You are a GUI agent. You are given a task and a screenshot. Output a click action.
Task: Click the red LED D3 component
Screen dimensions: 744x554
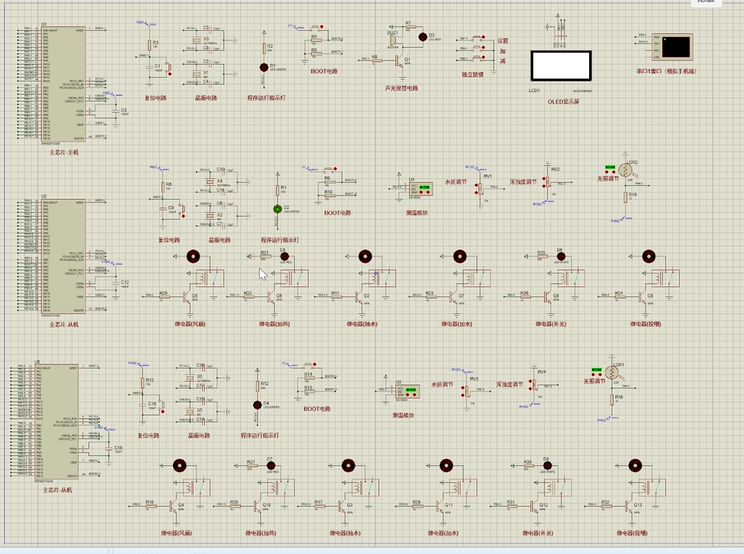pos(423,37)
